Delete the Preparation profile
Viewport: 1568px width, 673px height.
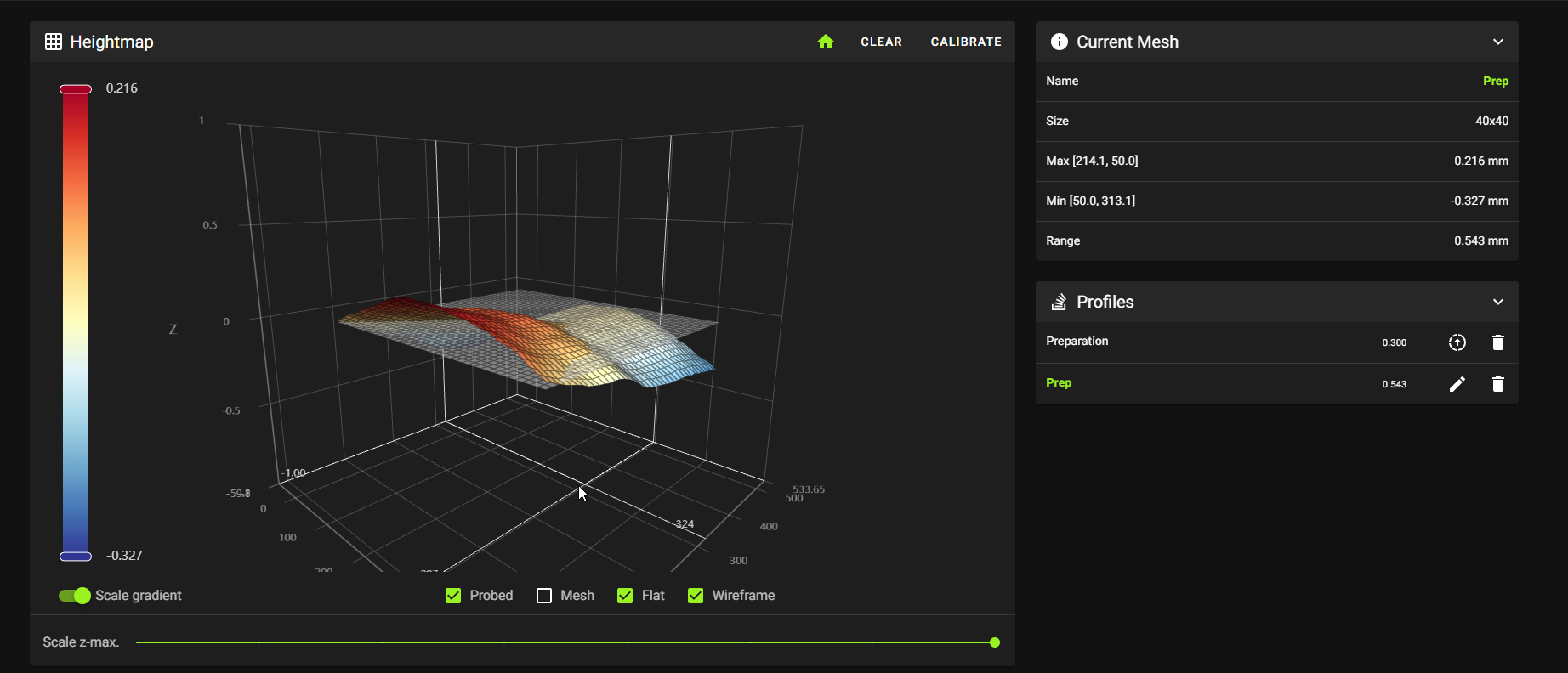click(1497, 342)
